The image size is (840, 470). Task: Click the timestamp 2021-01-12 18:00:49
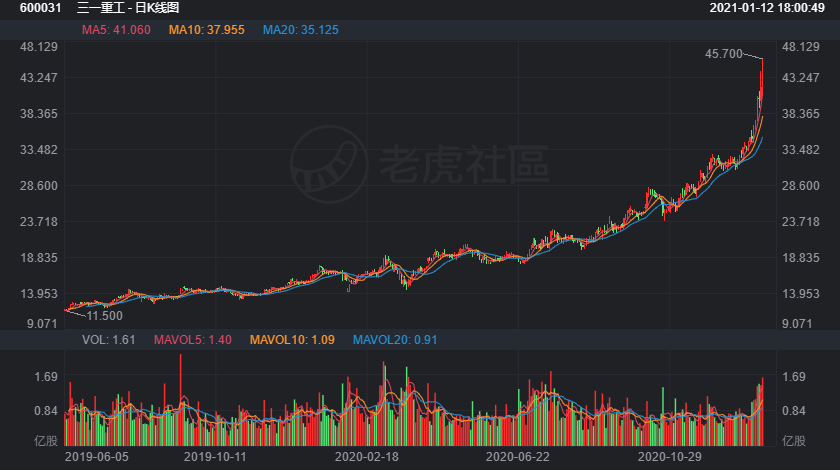point(767,8)
